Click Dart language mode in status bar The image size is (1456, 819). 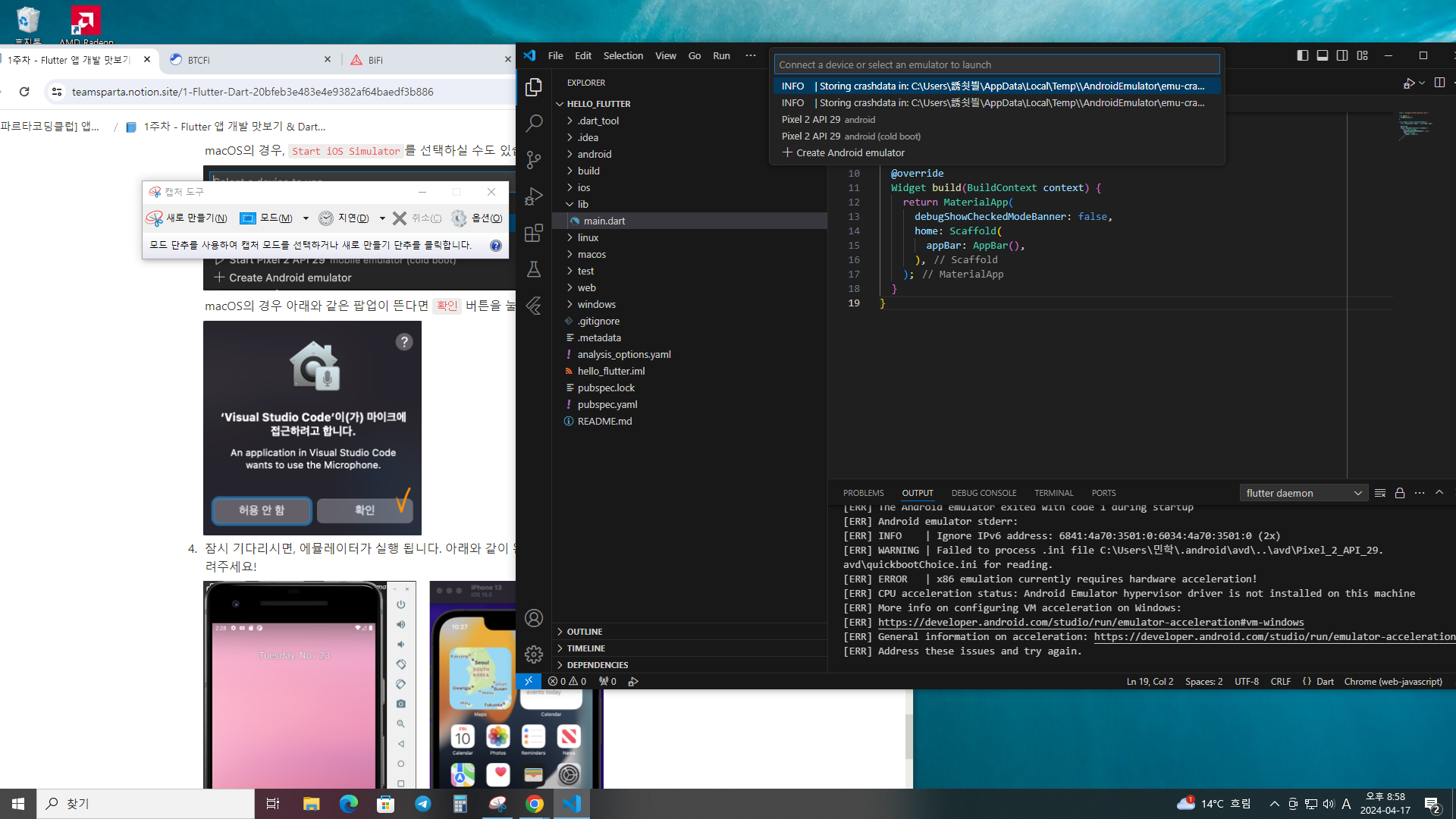(1325, 681)
